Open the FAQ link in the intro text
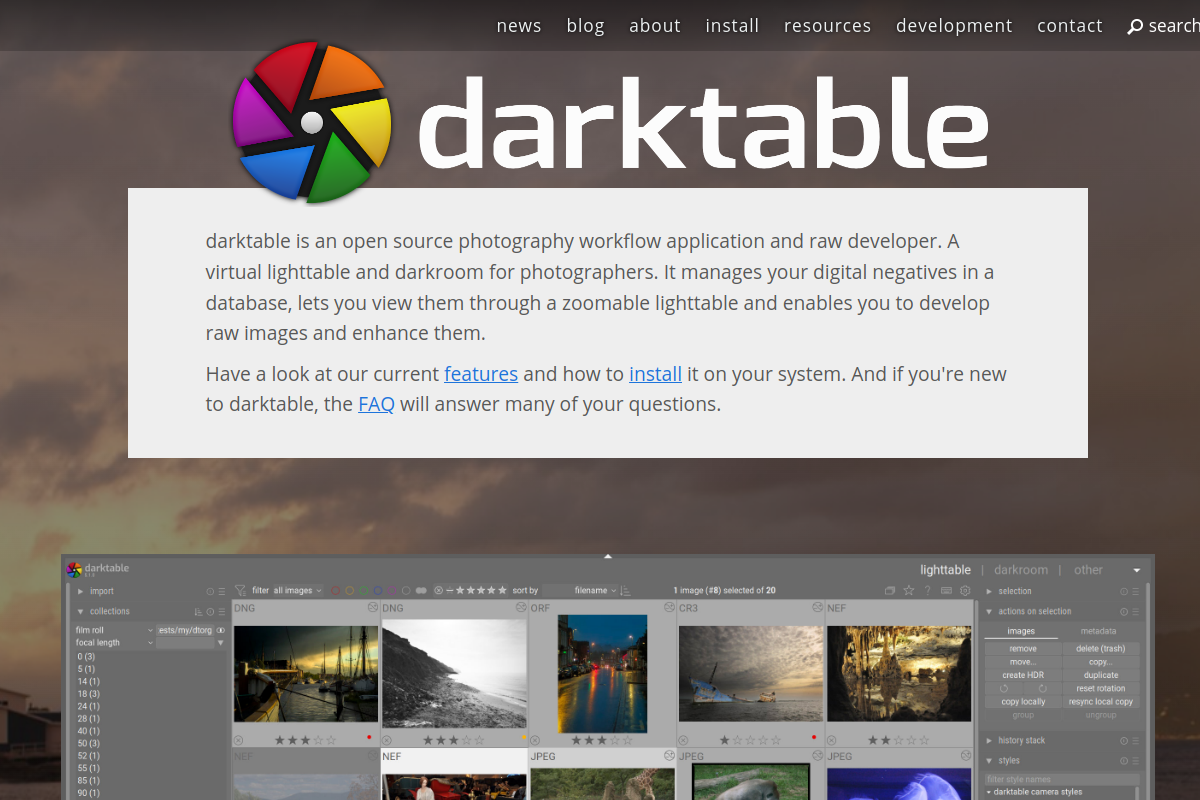 376,403
